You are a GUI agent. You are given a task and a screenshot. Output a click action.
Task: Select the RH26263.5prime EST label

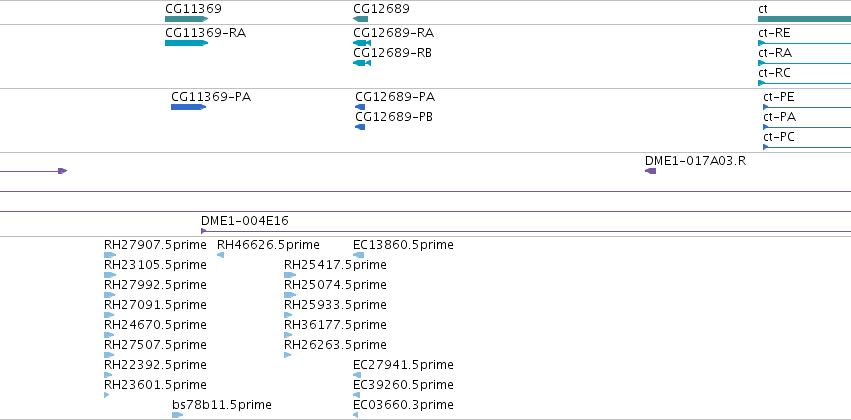tap(335, 345)
